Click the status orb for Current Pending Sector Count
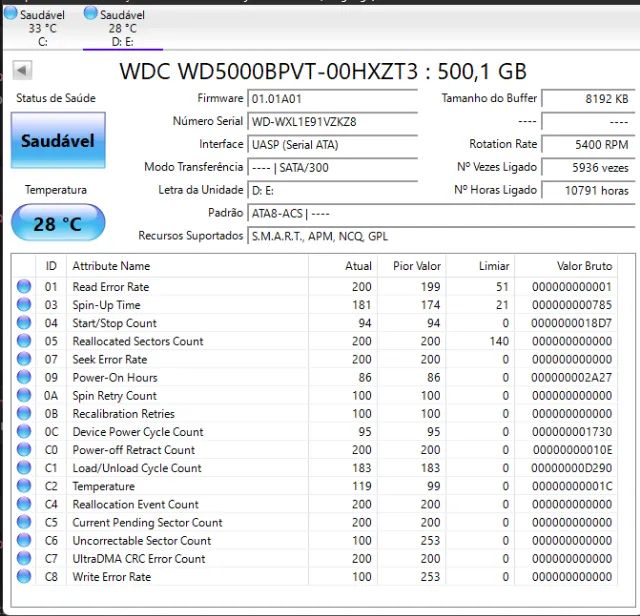640x616 pixels. pyautogui.click(x=24, y=522)
